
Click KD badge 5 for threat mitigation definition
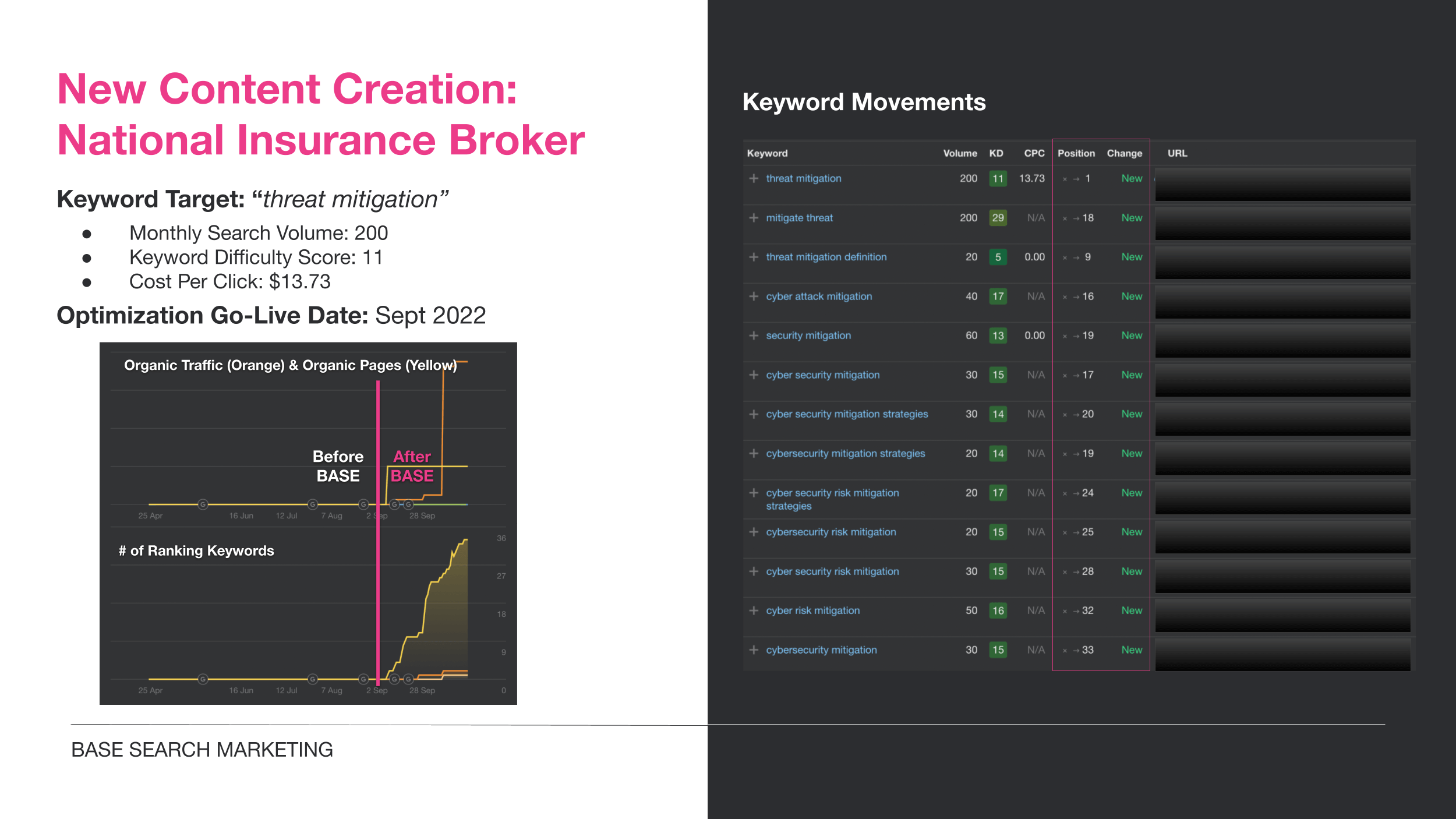point(998,257)
